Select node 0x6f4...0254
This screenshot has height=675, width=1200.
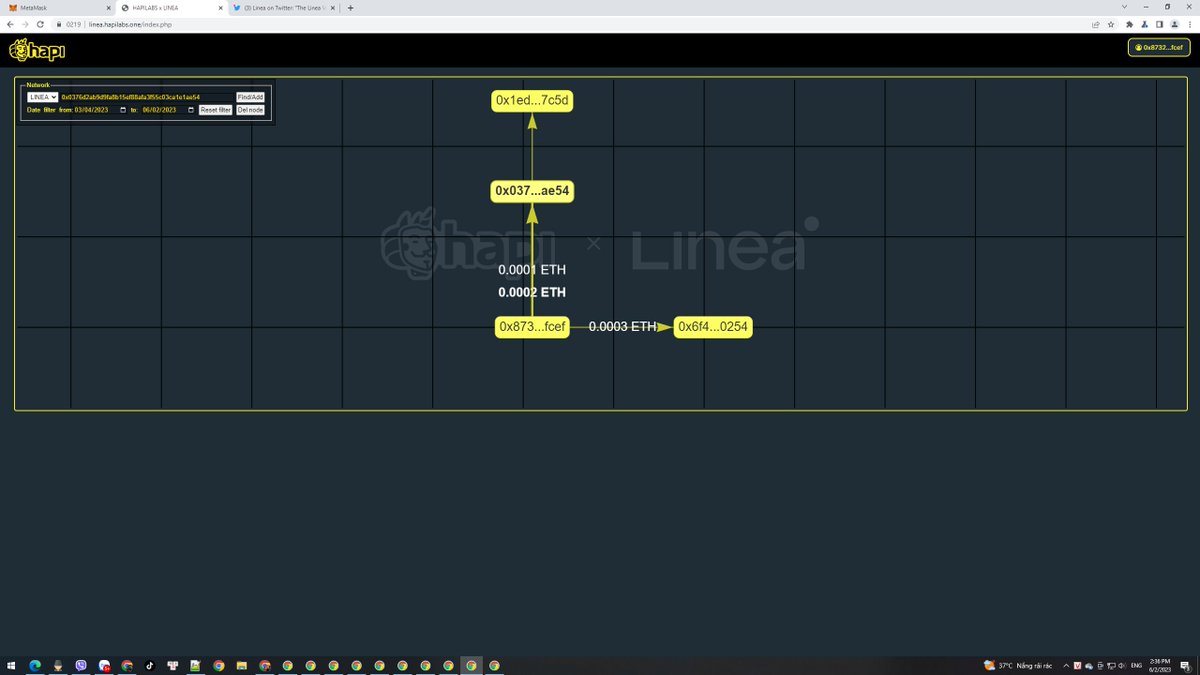point(713,327)
